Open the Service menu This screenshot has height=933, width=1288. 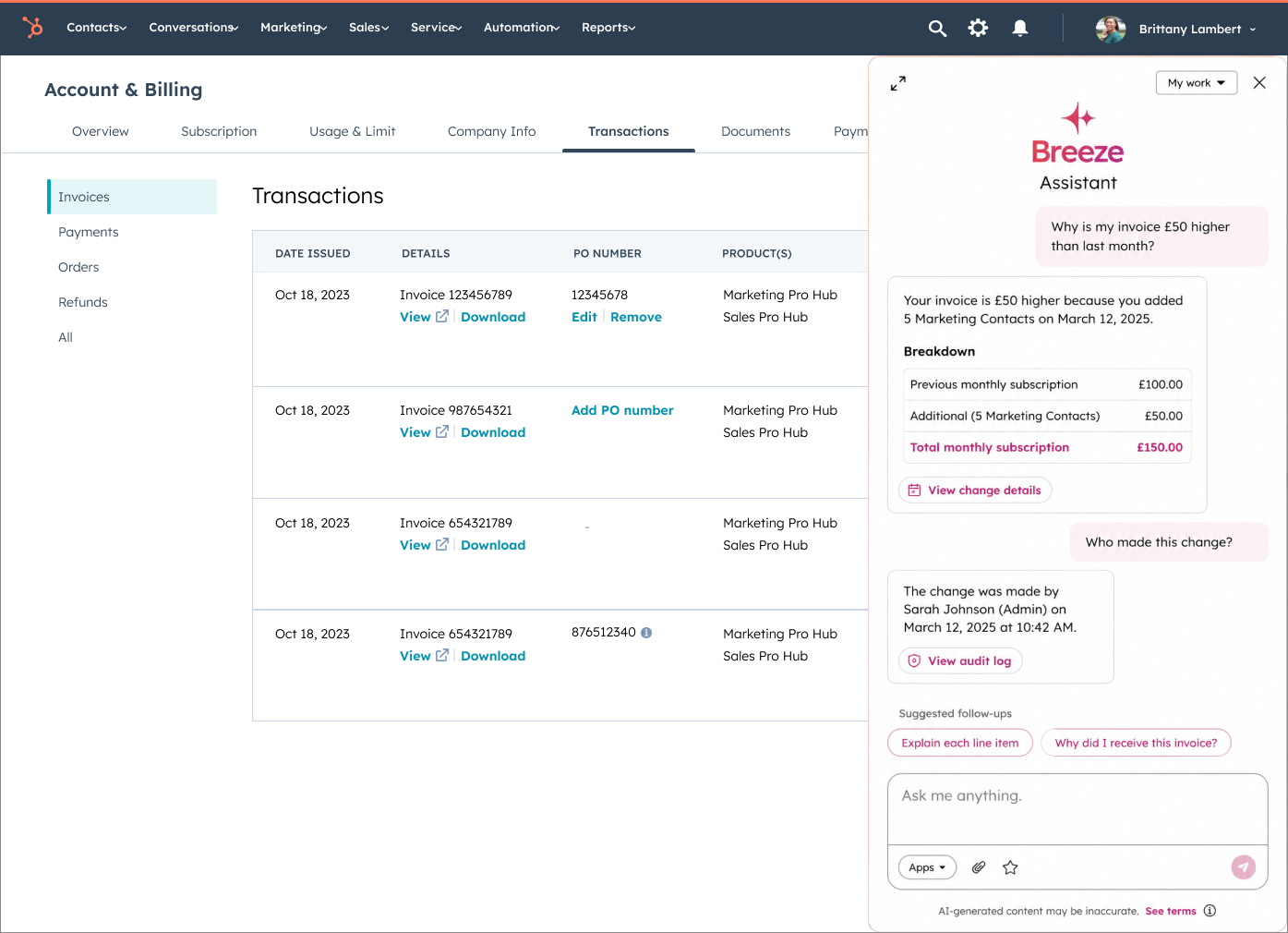pos(437,28)
